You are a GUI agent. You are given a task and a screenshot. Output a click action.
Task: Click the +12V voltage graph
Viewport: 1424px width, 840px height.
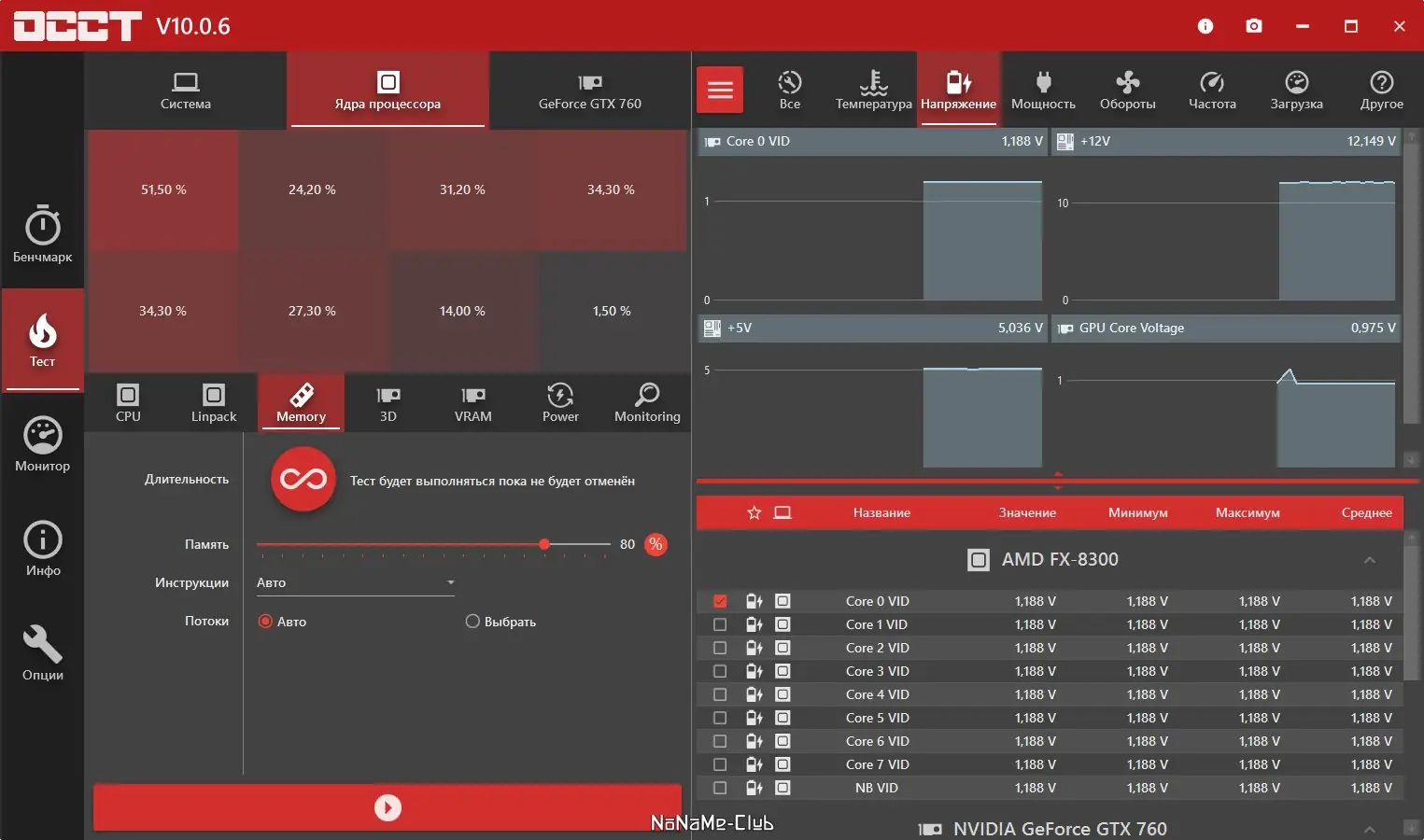[x=1226, y=220]
